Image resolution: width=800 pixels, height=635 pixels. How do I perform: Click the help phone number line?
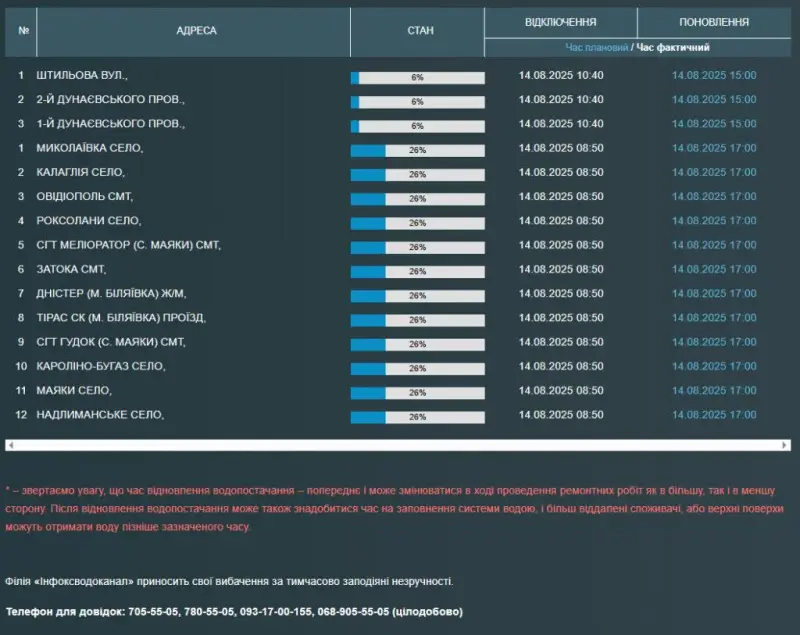pos(234,612)
